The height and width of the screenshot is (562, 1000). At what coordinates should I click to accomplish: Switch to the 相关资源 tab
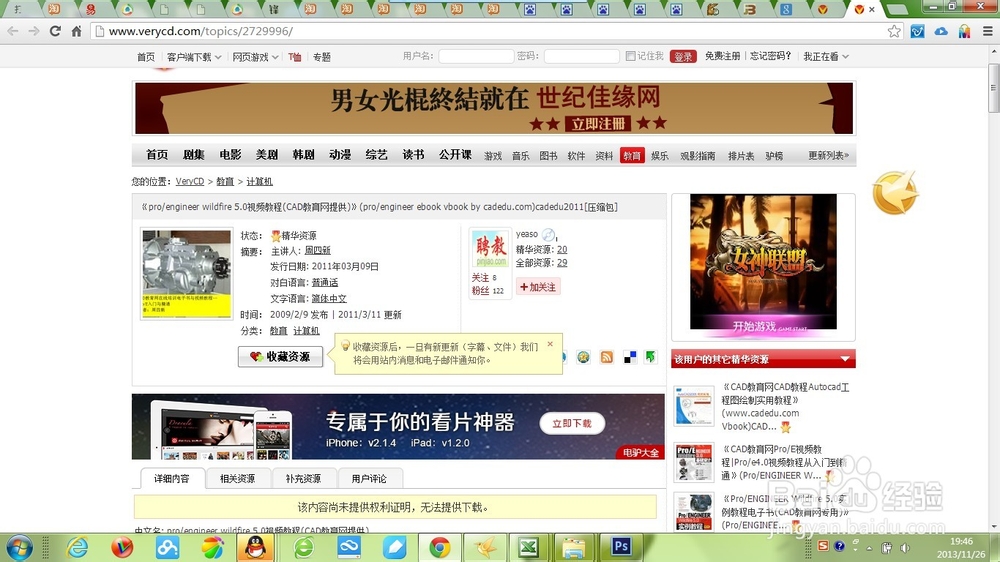[x=237, y=478]
